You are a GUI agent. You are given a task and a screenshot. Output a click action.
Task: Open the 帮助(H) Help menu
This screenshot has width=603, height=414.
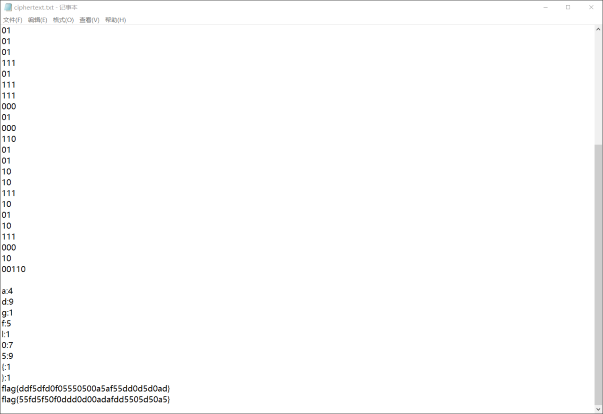[115, 20]
